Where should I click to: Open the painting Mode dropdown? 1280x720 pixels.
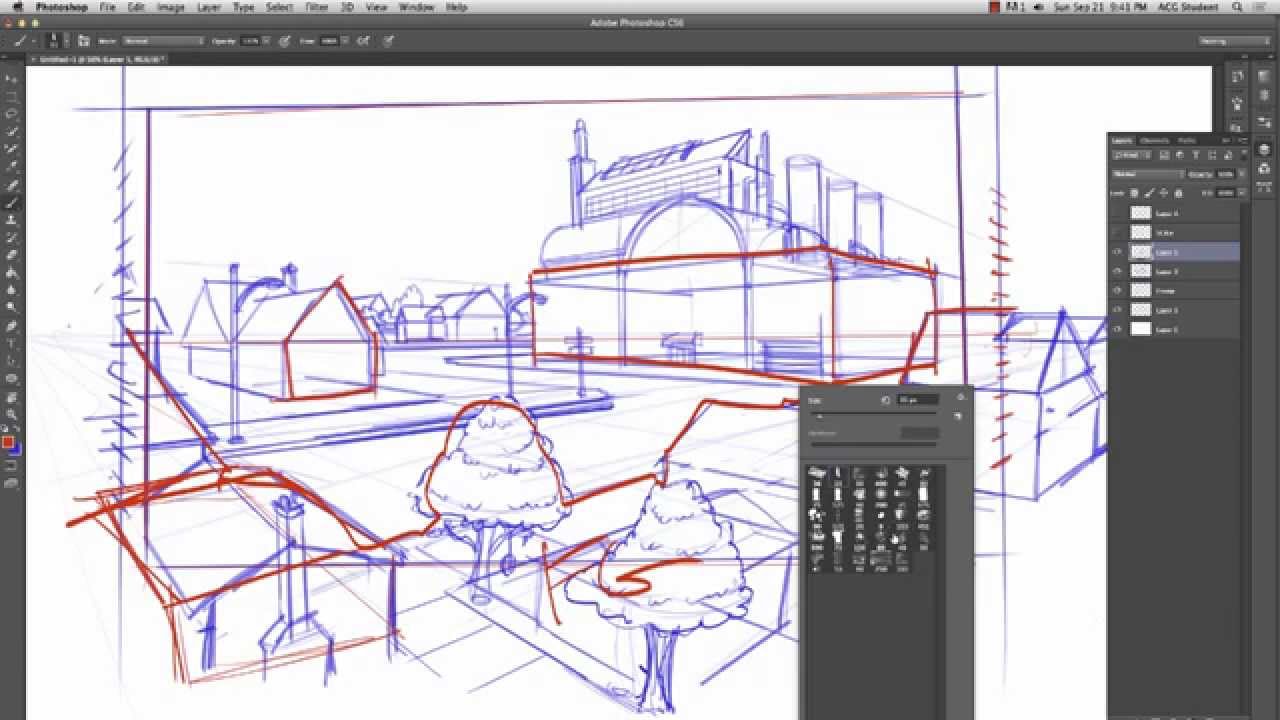(164, 41)
